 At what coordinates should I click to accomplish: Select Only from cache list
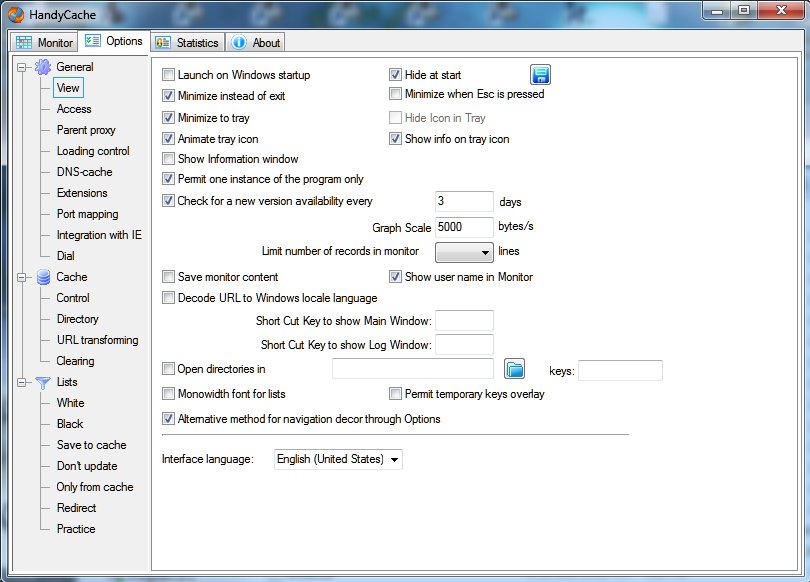[95, 487]
